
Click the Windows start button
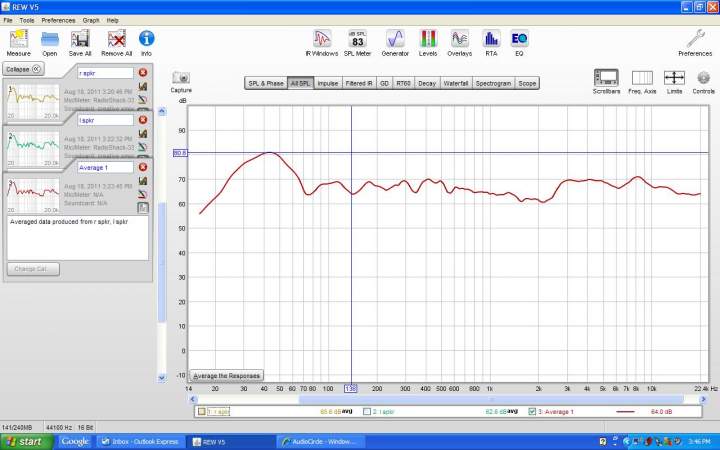(27, 442)
